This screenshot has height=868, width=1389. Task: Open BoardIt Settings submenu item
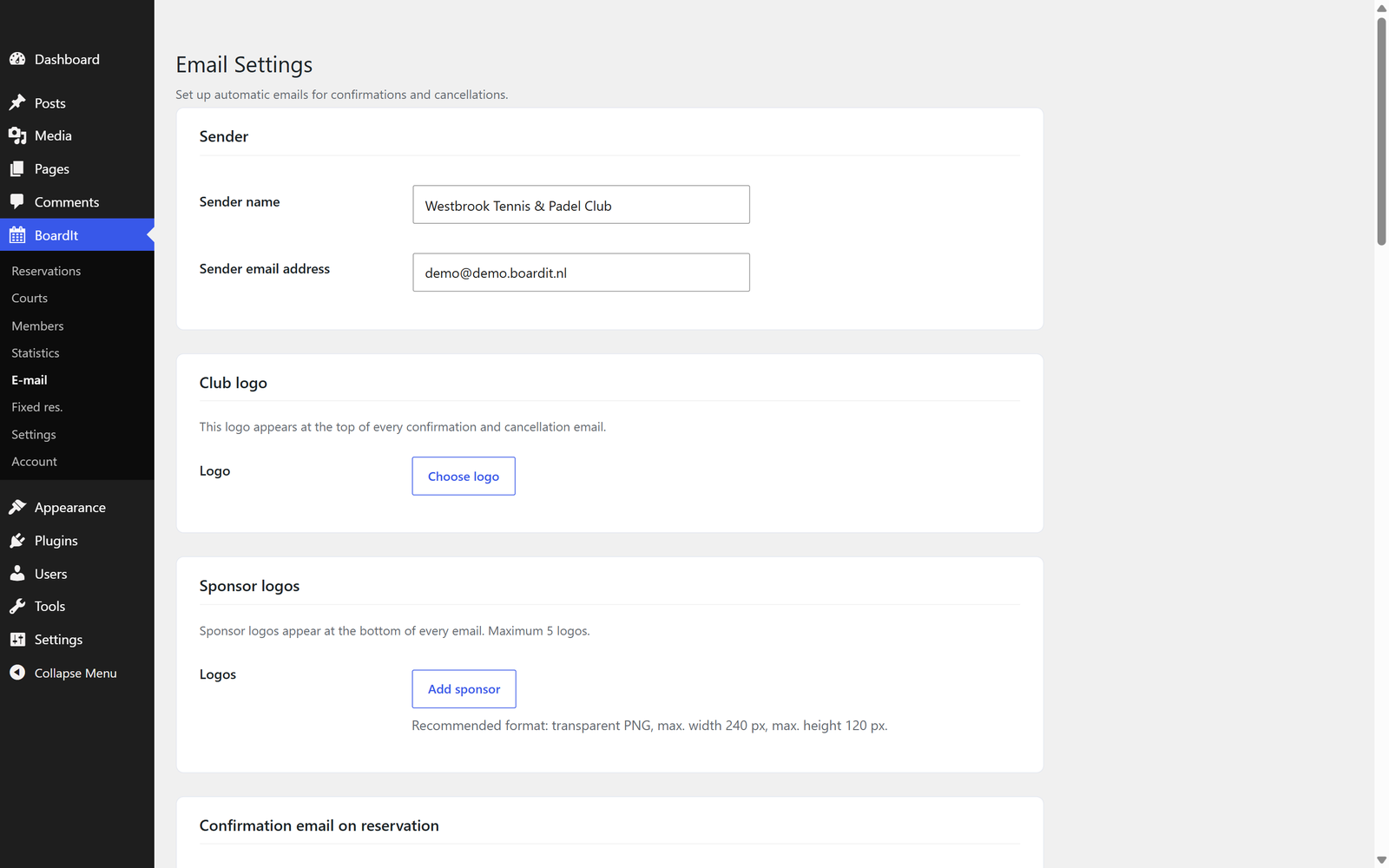(x=34, y=434)
